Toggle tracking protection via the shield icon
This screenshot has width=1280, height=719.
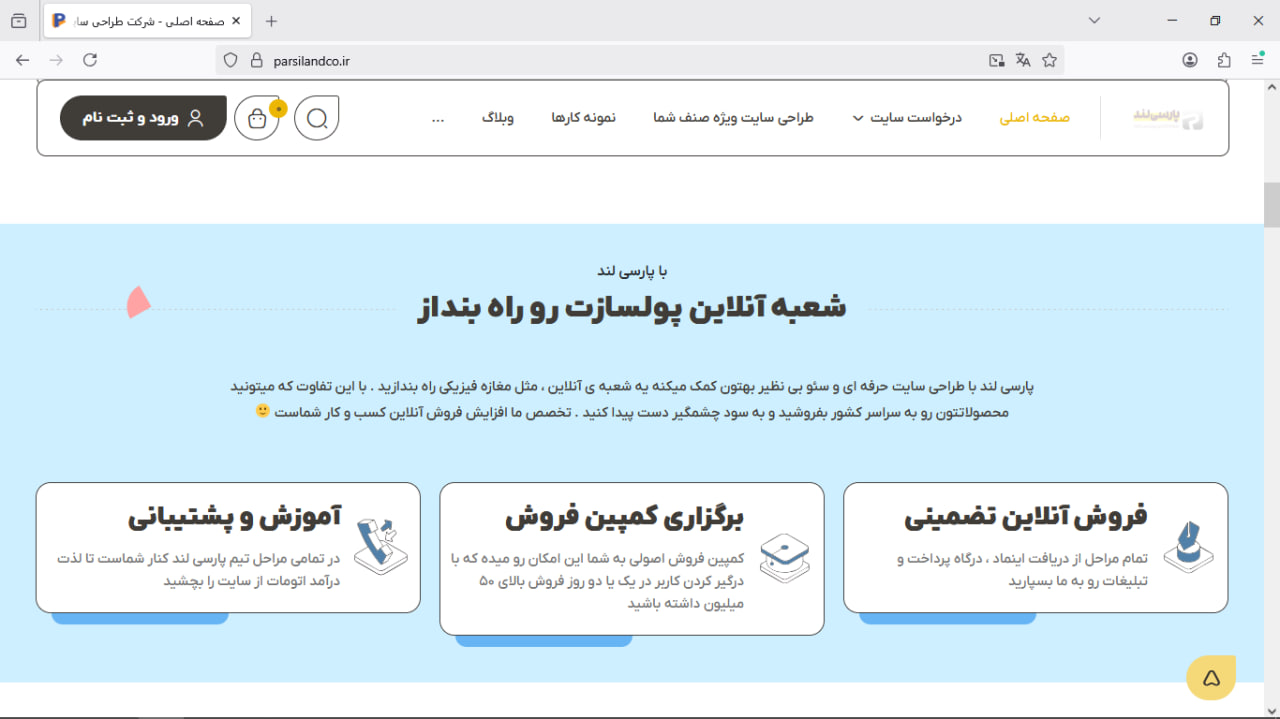coord(231,60)
